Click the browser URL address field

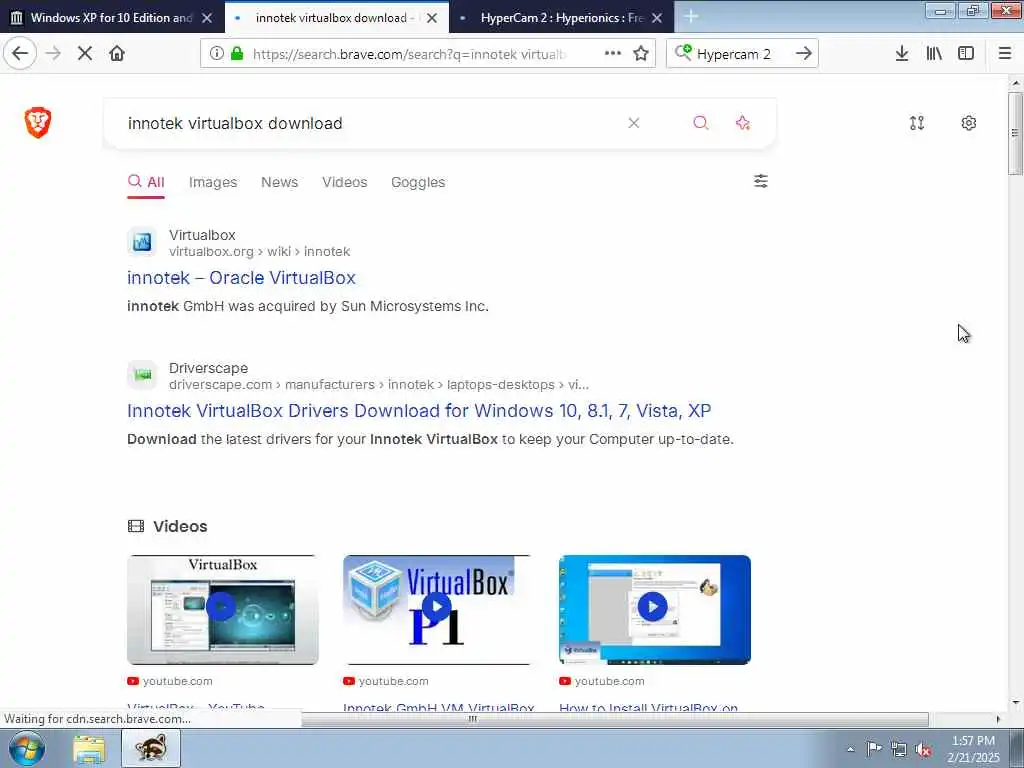tap(409, 54)
